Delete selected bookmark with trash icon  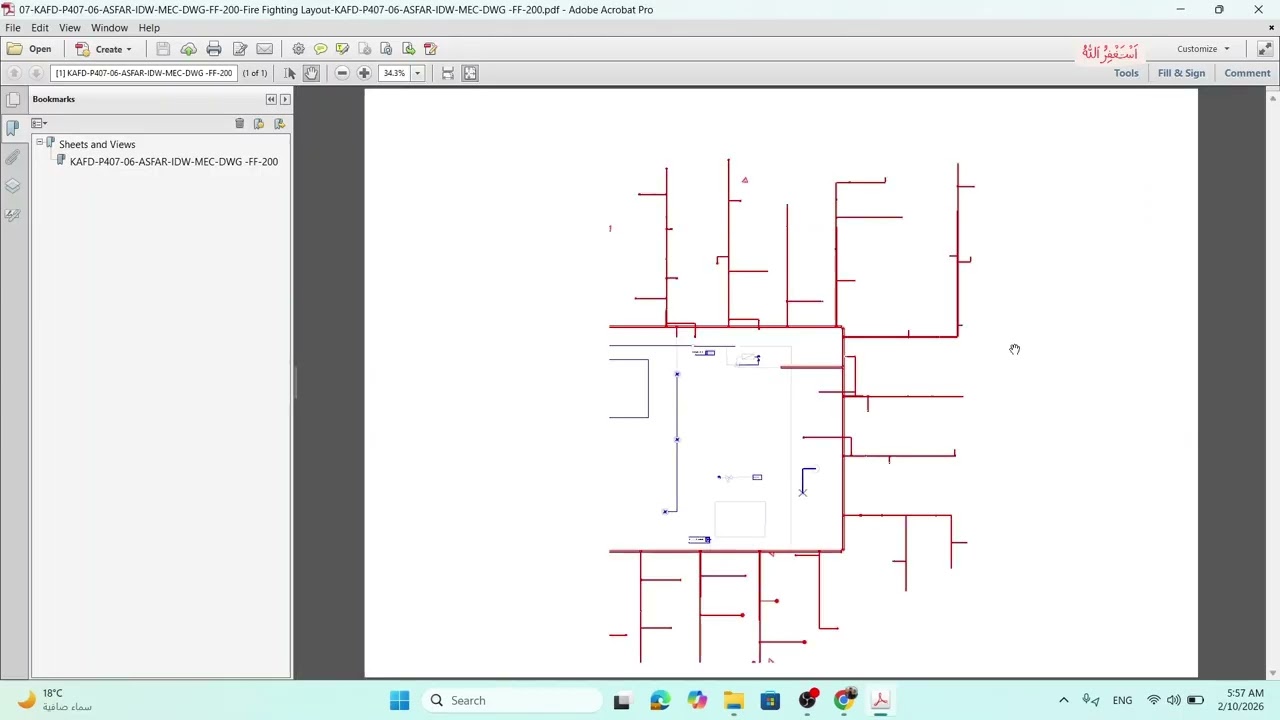click(239, 123)
